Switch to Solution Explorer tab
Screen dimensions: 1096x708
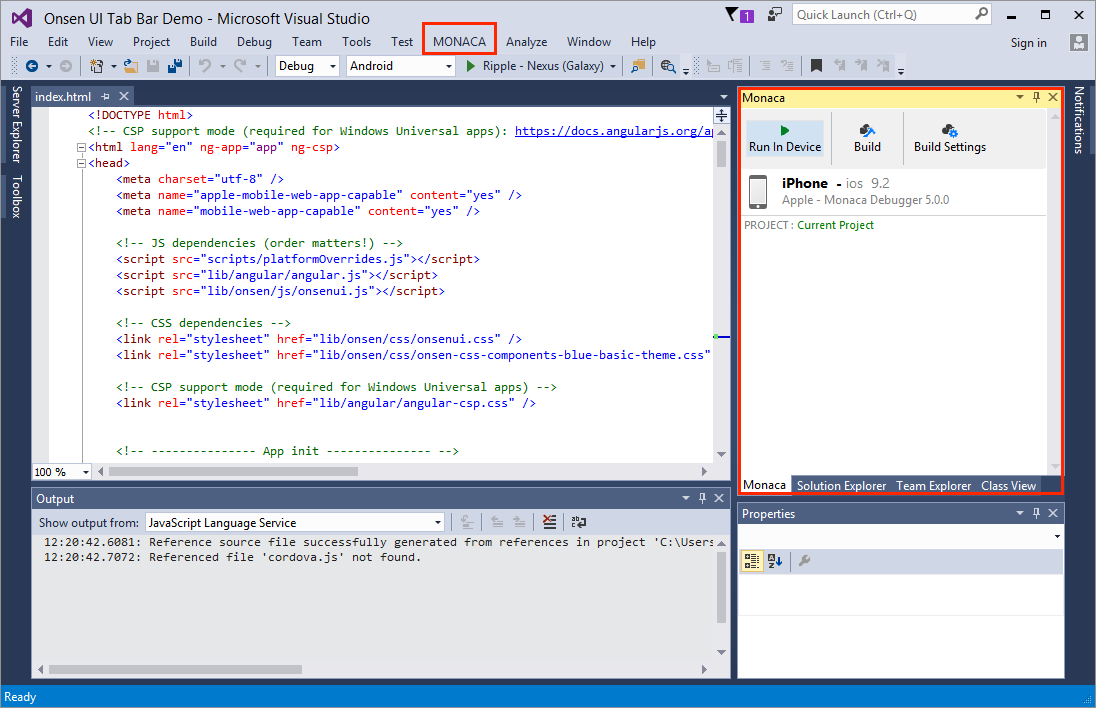(842, 486)
